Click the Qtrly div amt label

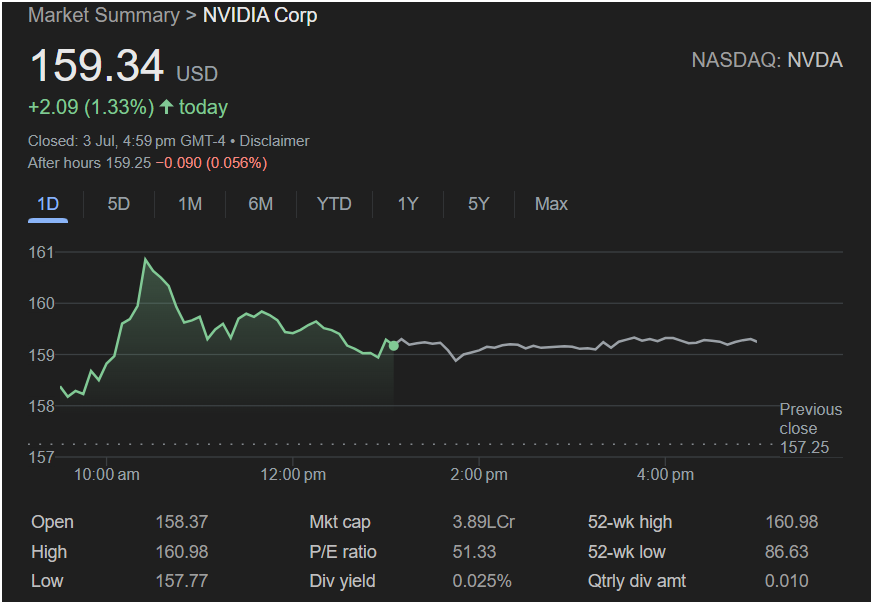point(637,581)
